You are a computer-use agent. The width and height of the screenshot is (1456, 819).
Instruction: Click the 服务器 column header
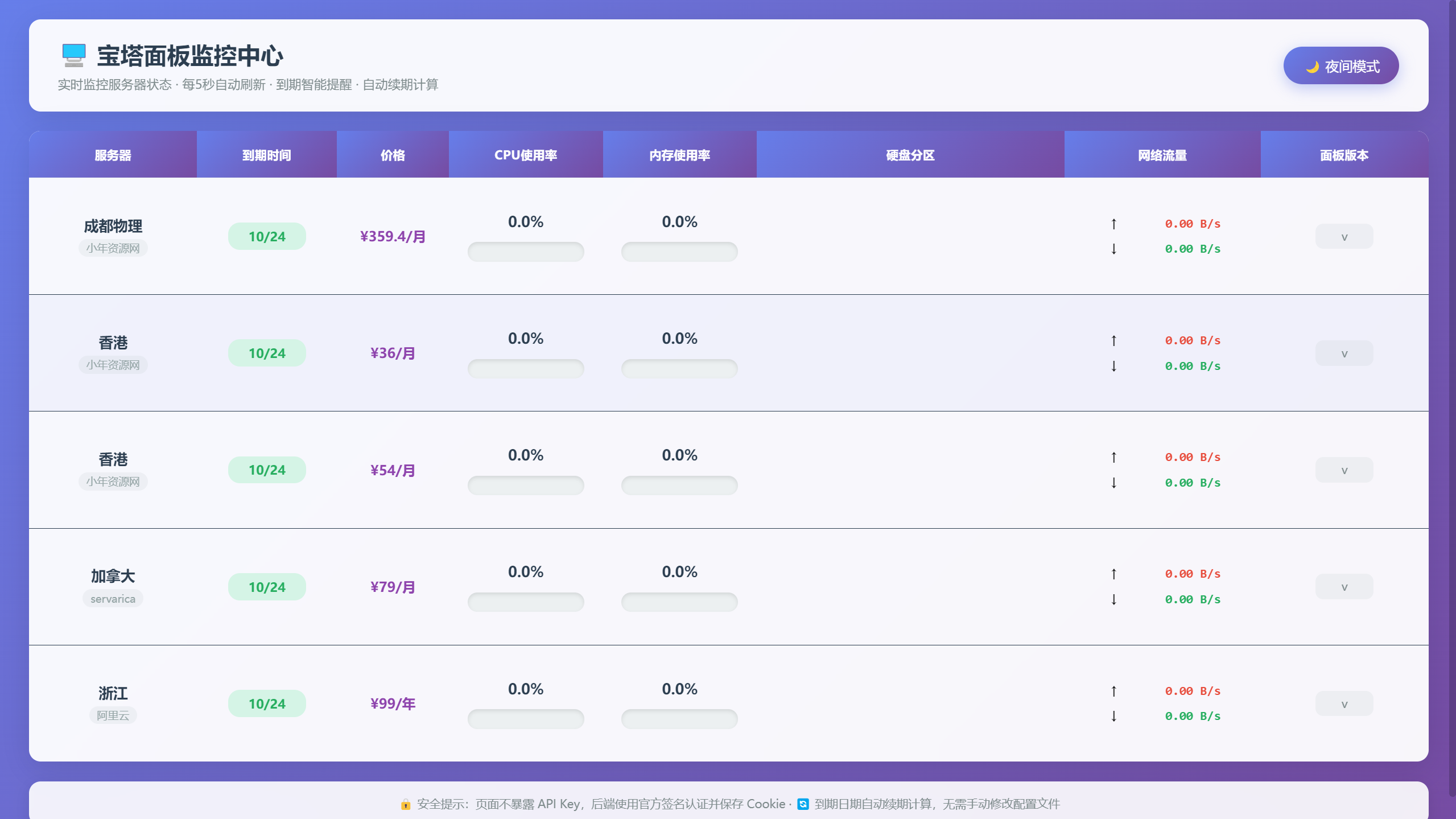[x=113, y=155]
